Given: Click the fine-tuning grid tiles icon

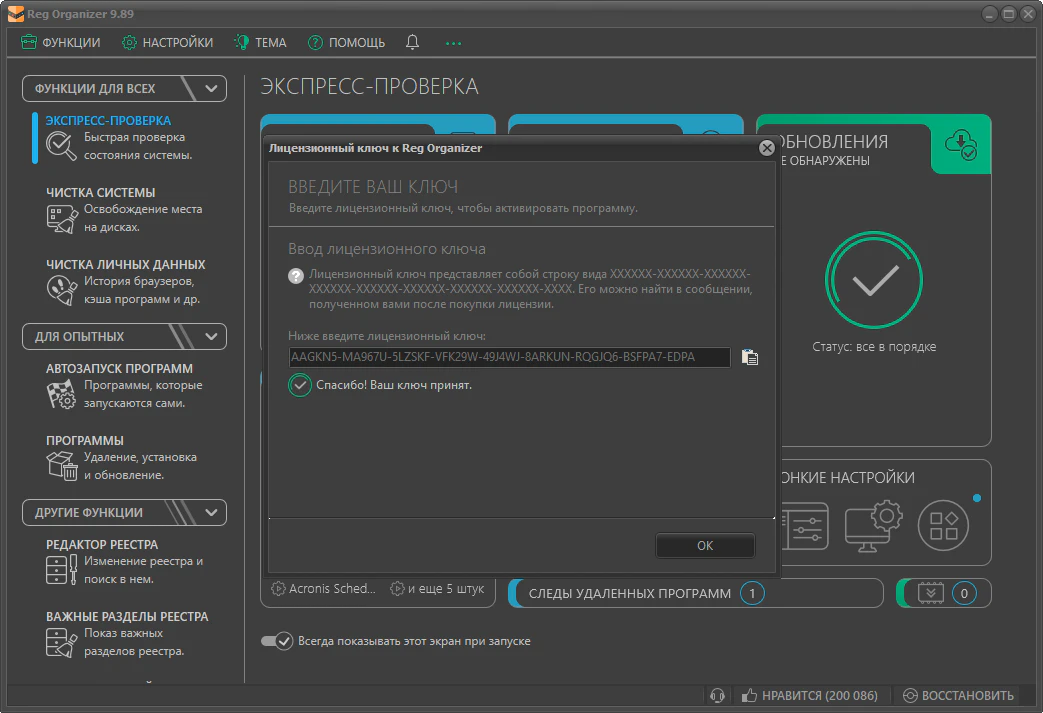Looking at the screenshot, I should (943, 526).
